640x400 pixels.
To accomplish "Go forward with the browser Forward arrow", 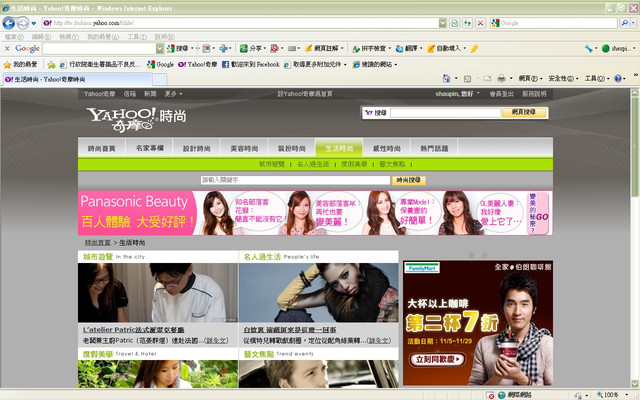I will (22, 23).
